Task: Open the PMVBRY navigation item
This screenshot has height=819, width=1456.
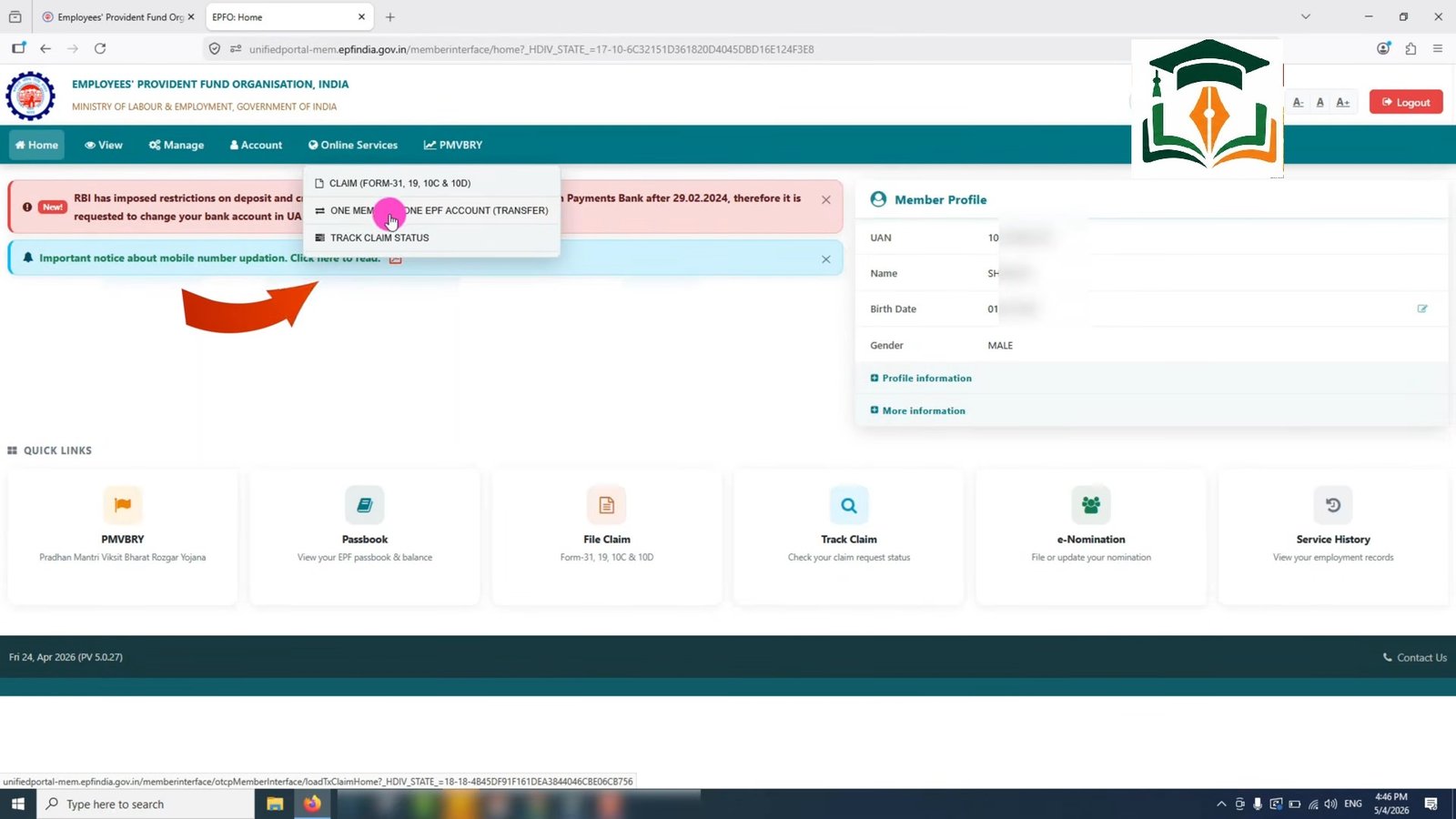Action: tap(453, 146)
